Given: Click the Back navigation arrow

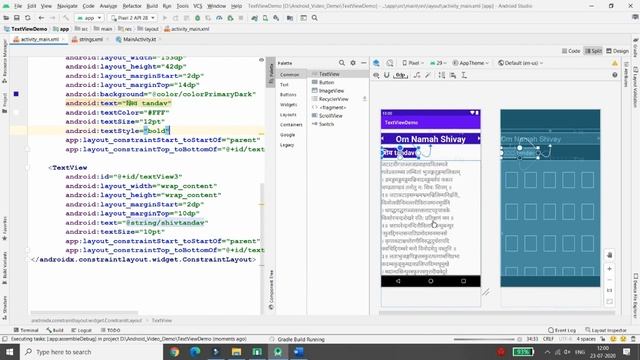Looking at the screenshot, I should (41, 18).
